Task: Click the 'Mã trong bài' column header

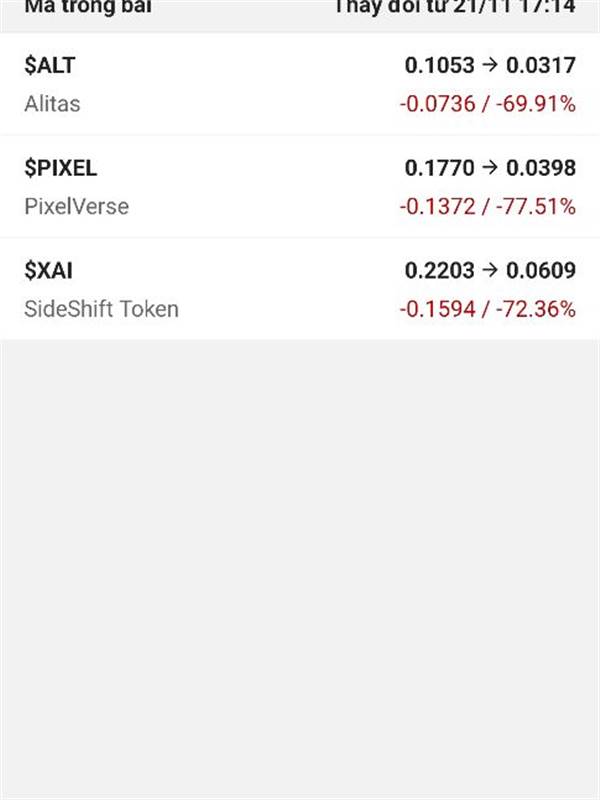Action: [x=88, y=7]
